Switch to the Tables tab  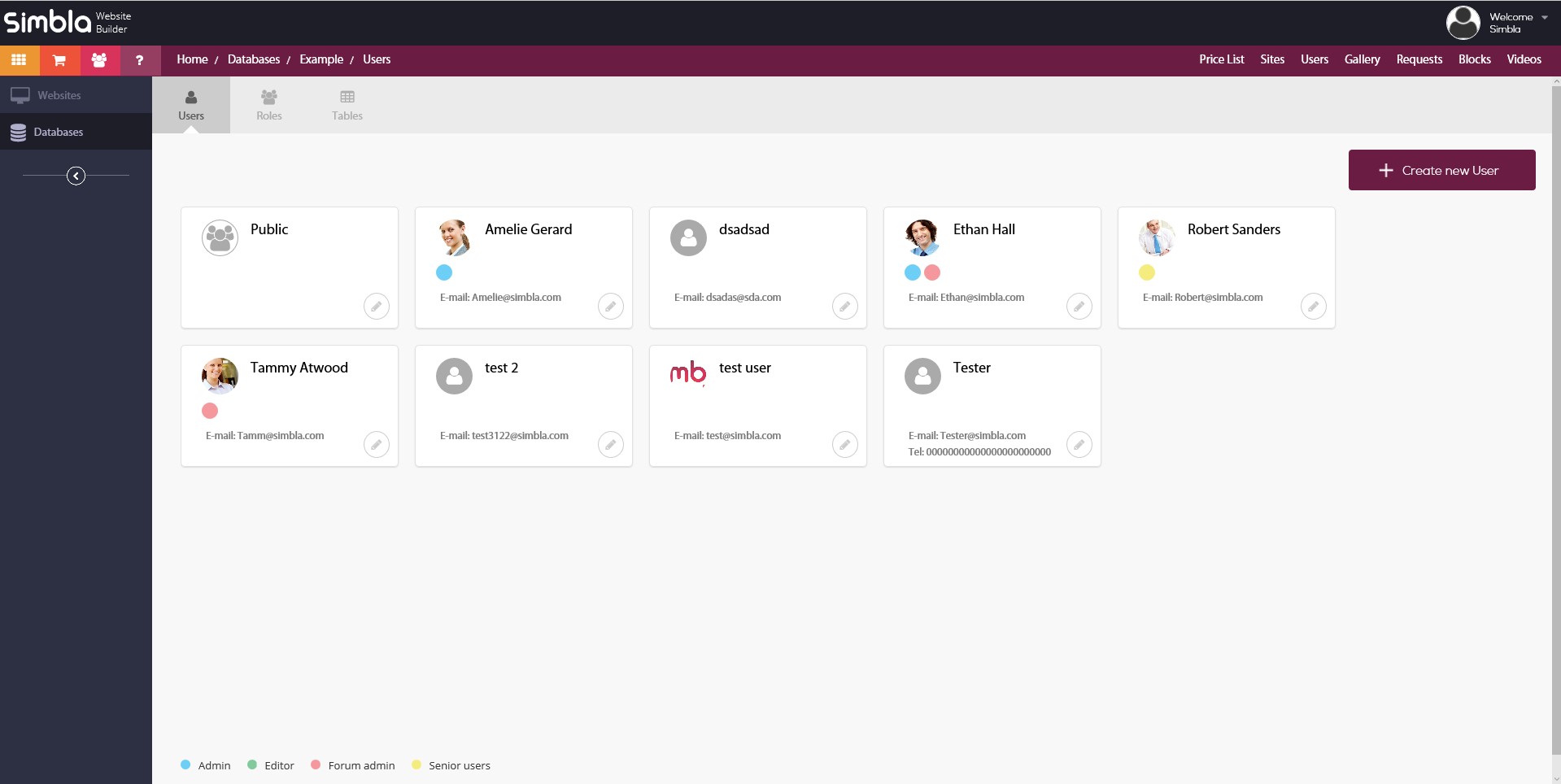tap(347, 105)
